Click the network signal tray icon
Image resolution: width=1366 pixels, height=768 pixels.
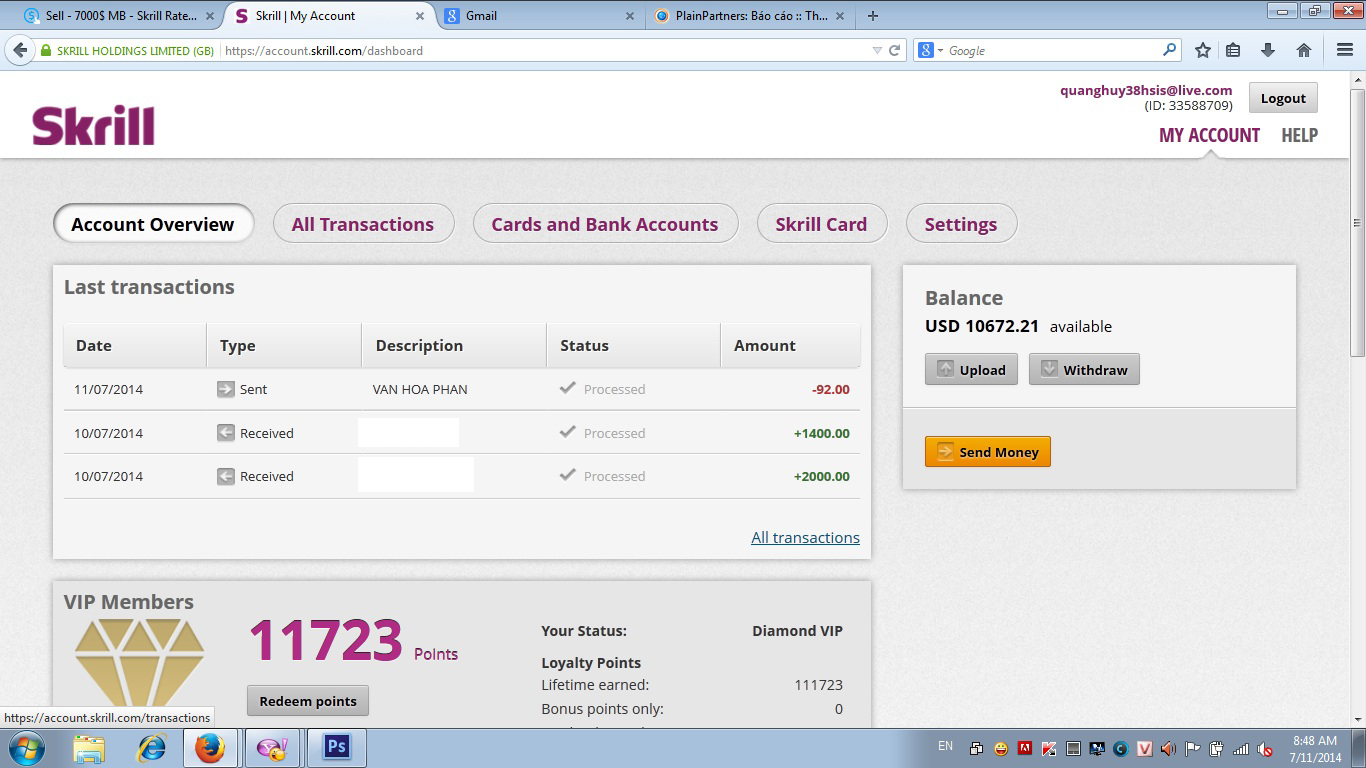point(1241,748)
